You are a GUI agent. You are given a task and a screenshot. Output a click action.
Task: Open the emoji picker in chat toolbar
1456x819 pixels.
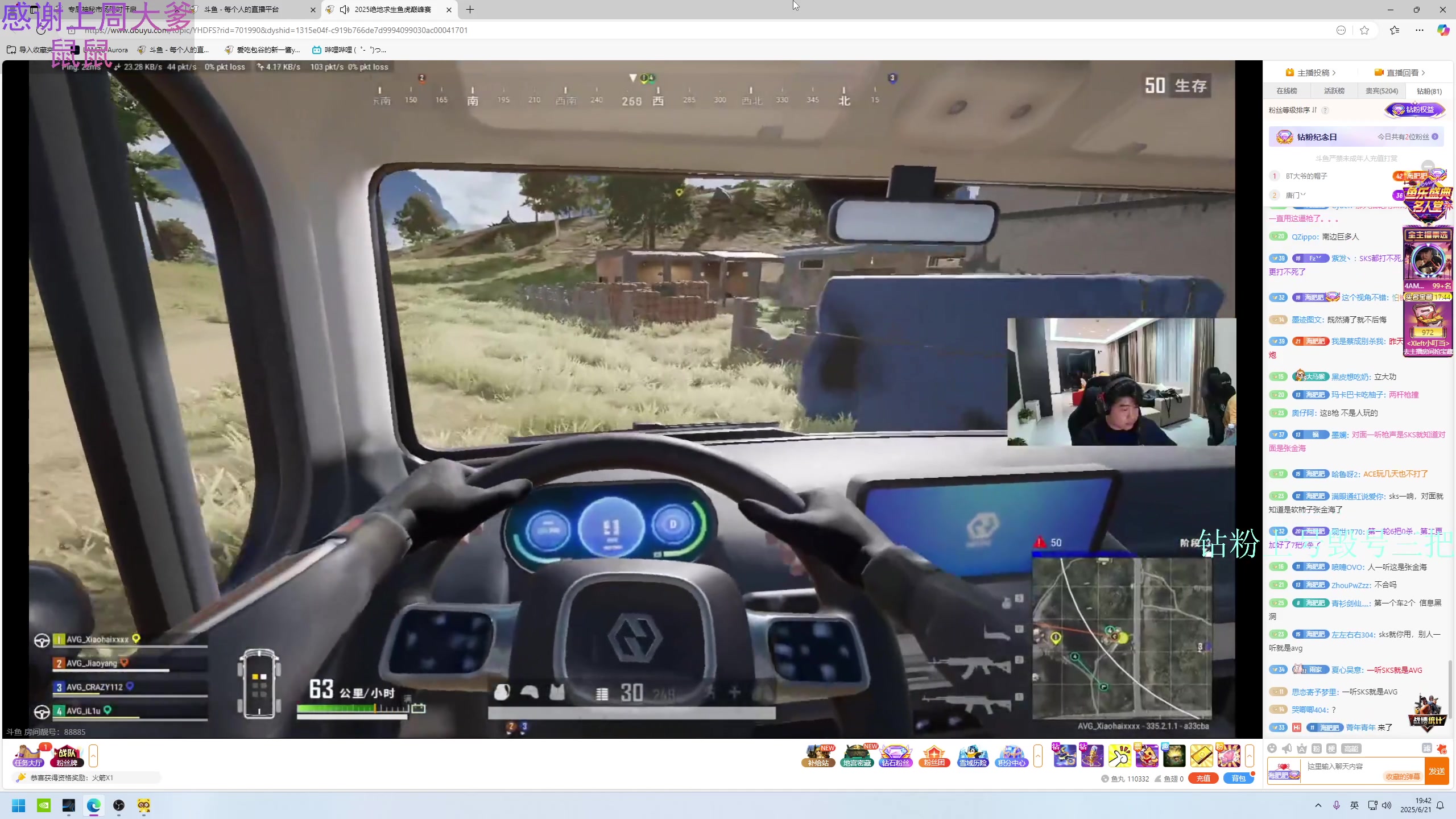click(1272, 748)
